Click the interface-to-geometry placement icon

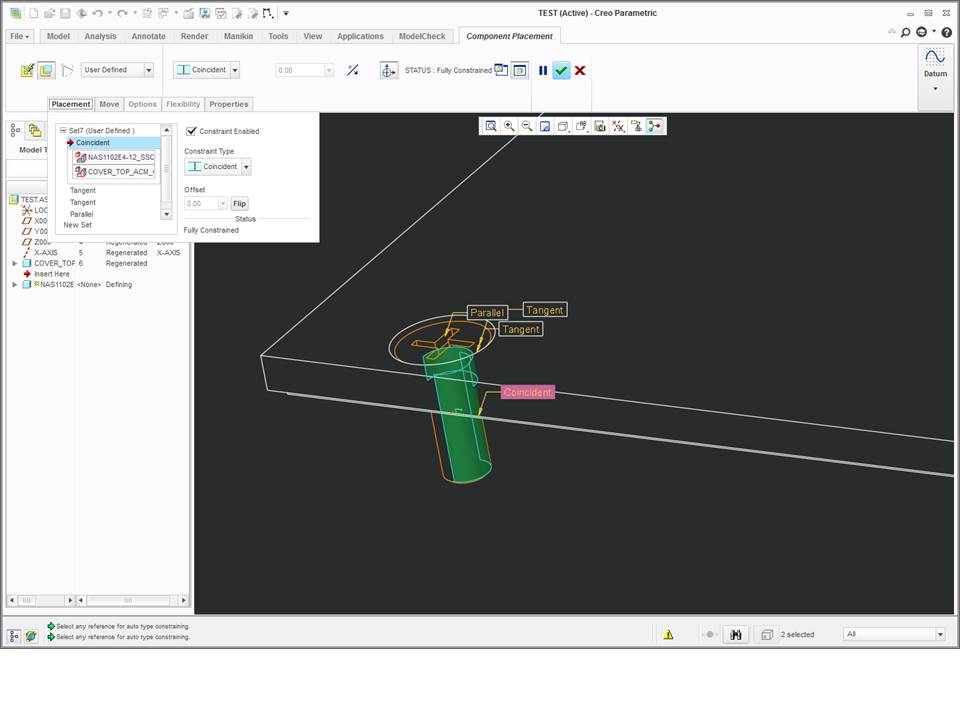click(x=27, y=70)
